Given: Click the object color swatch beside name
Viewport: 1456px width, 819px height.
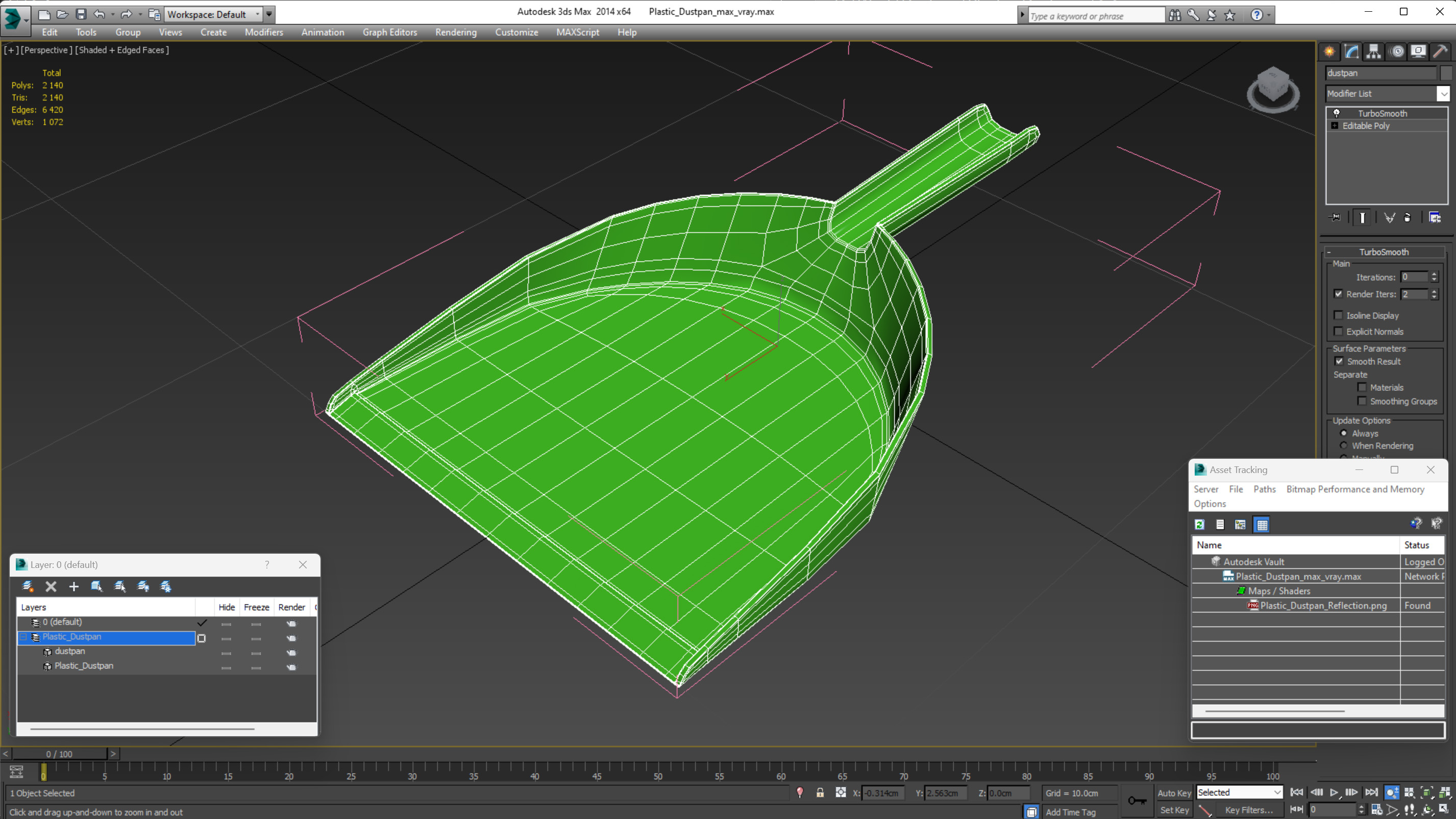Looking at the screenshot, I should (1446, 73).
